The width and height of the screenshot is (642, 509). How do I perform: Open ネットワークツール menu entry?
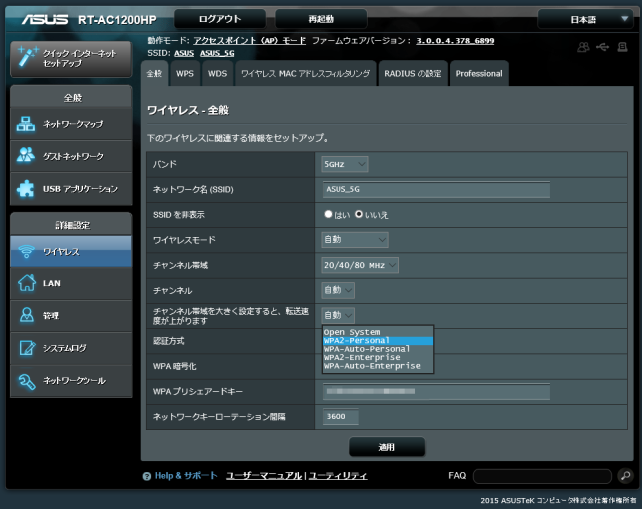(x=71, y=381)
